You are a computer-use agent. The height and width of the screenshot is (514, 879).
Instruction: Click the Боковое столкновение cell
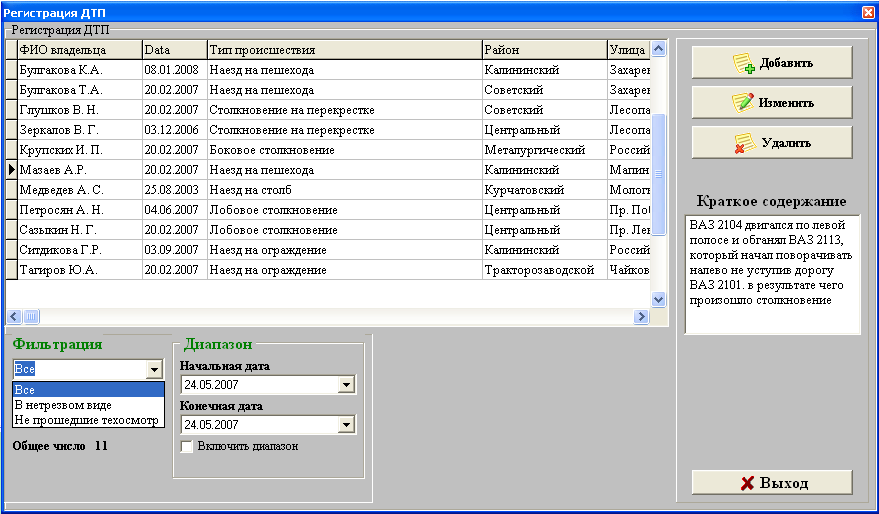[x=345, y=150]
